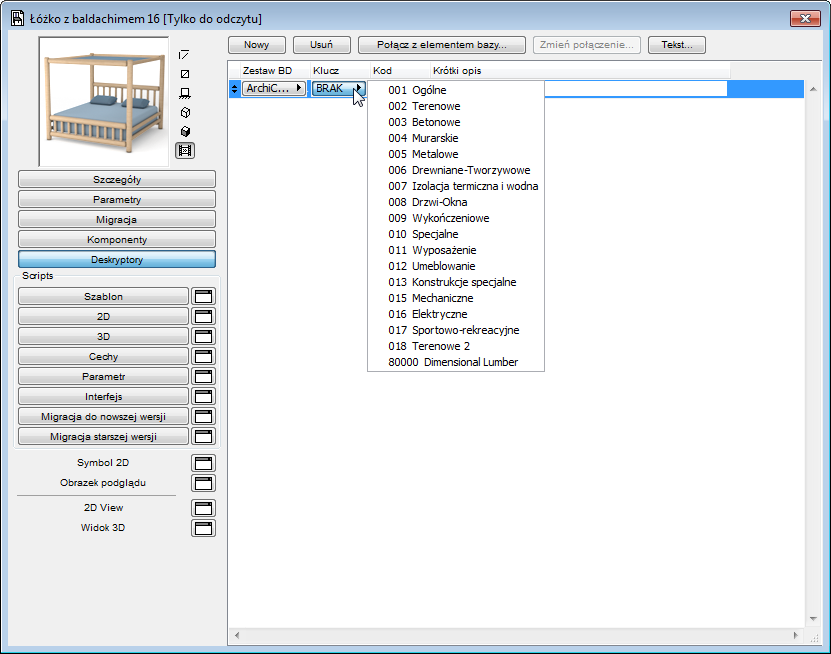Click the Krótki opis input field
Image resolution: width=831 pixels, height=654 pixels.
coord(635,89)
